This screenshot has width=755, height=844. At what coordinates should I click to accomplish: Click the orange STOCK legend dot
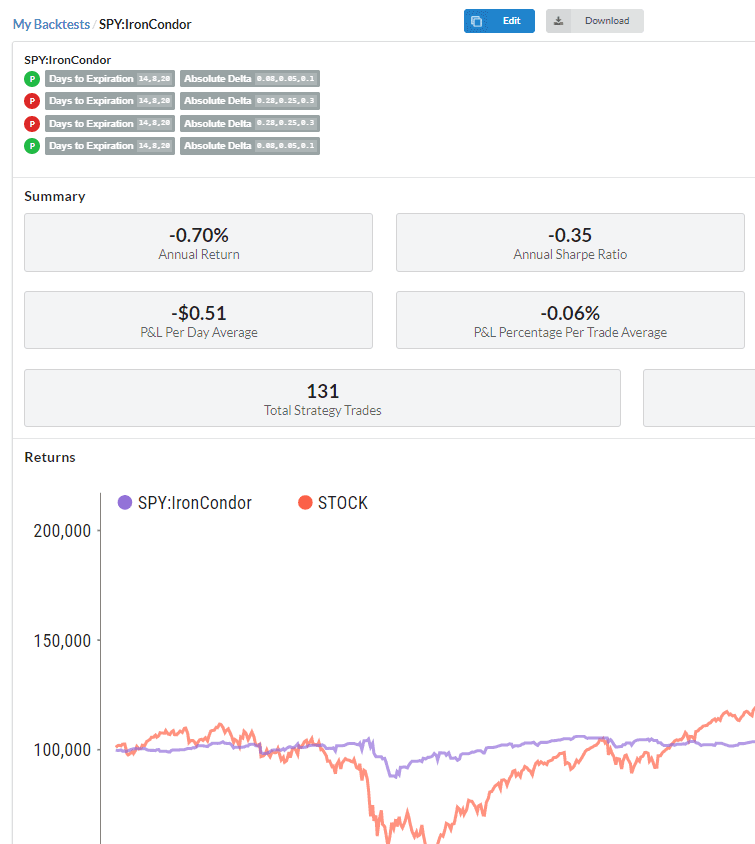pos(305,503)
